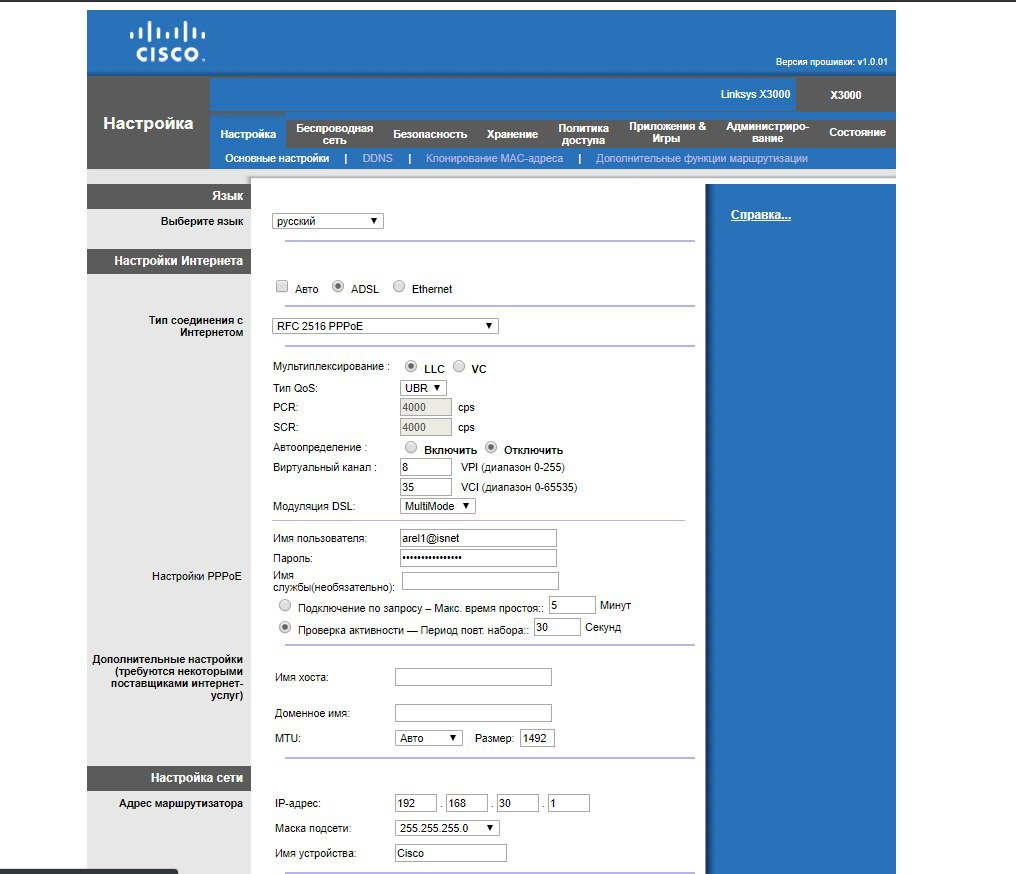The height and width of the screenshot is (874, 1016).
Task: Open the Администрирование tab
Action: [x=767, y=132]
